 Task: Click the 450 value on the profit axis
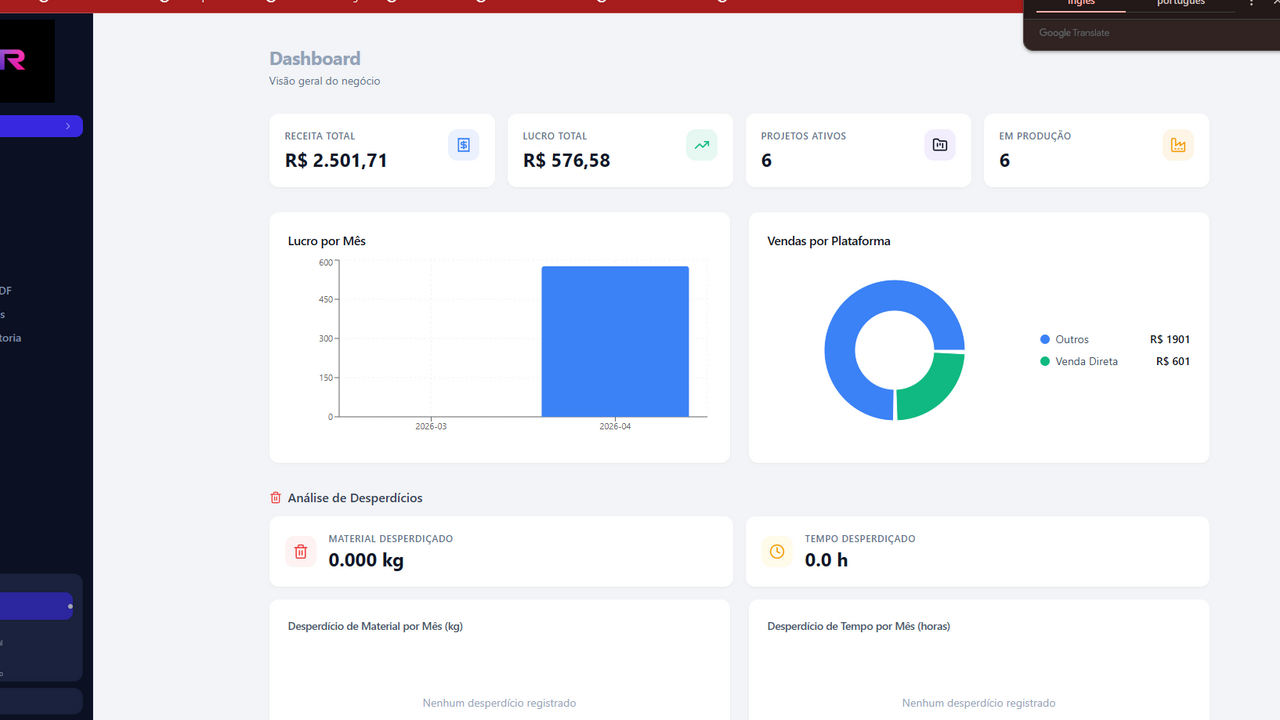pos(326,300)
